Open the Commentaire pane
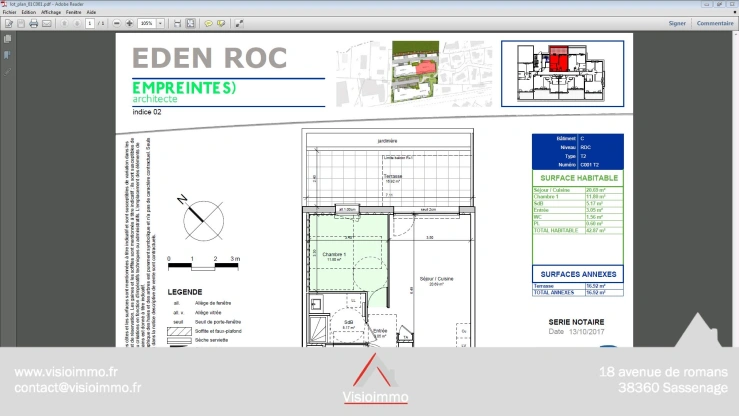This screenshot has height=416, width=739. (x=715, y=23)
